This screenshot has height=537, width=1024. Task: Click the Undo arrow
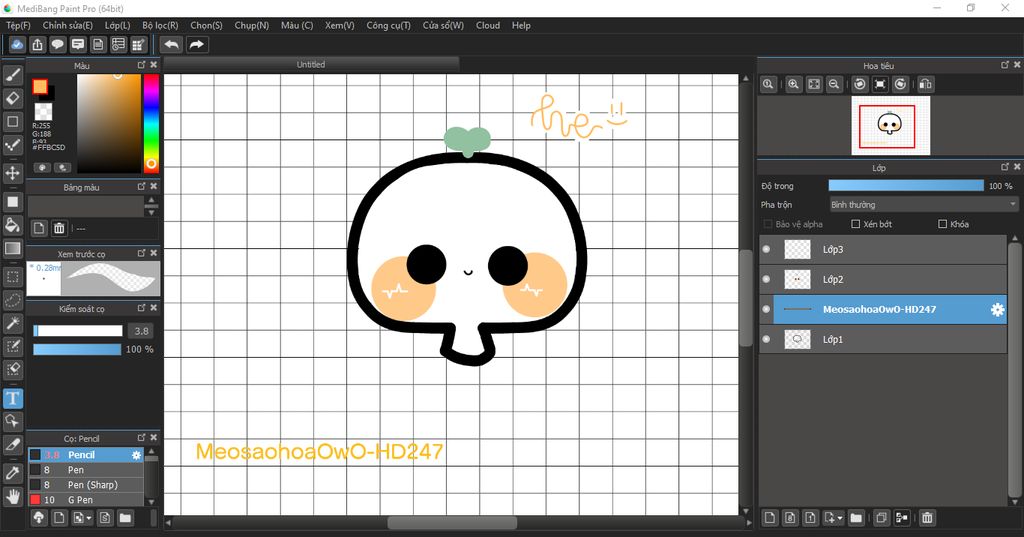(x=171, y=44)
